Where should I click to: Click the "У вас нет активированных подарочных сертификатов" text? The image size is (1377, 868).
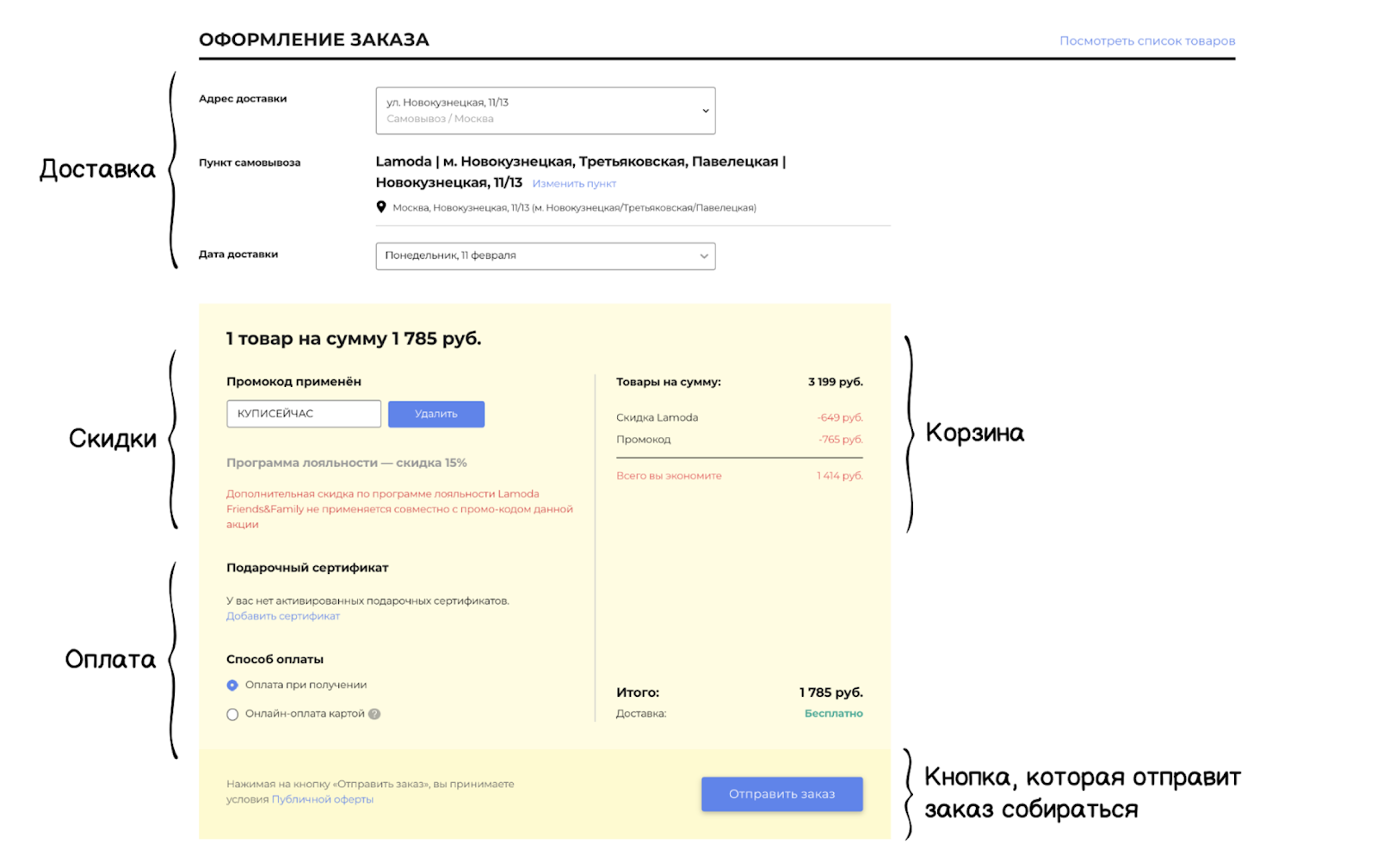click(x=367, y=600)
